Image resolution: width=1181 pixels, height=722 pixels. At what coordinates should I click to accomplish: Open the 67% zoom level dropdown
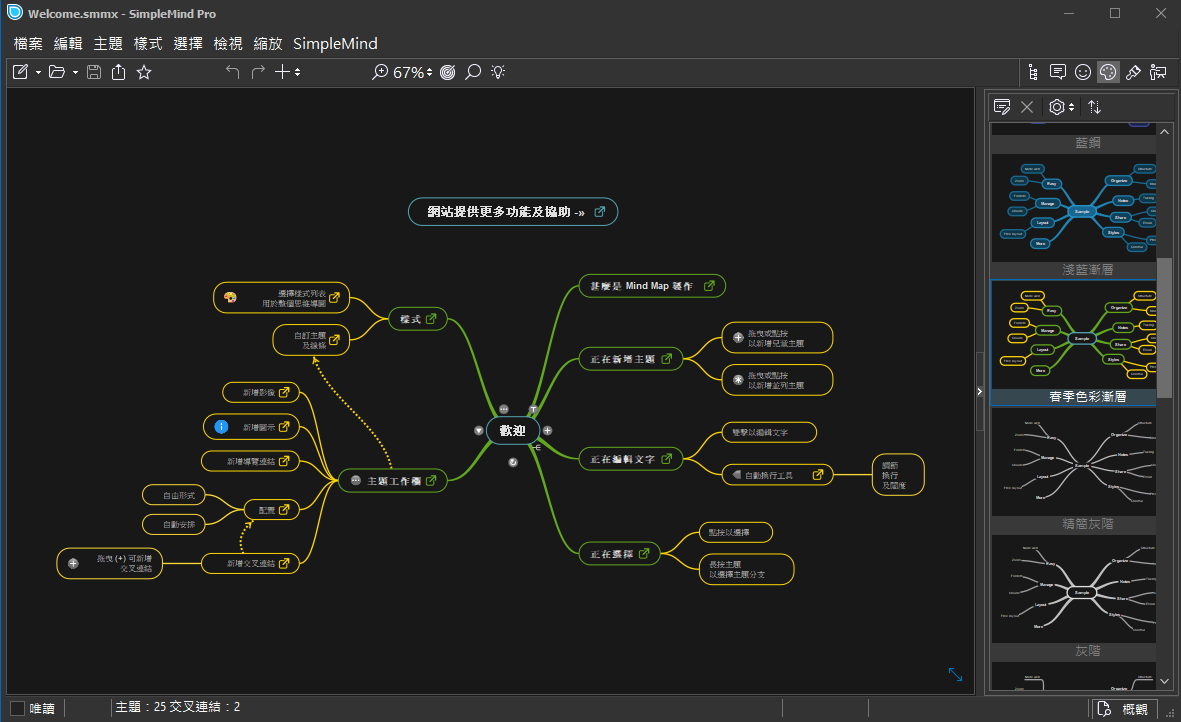[x=413, y=72]
